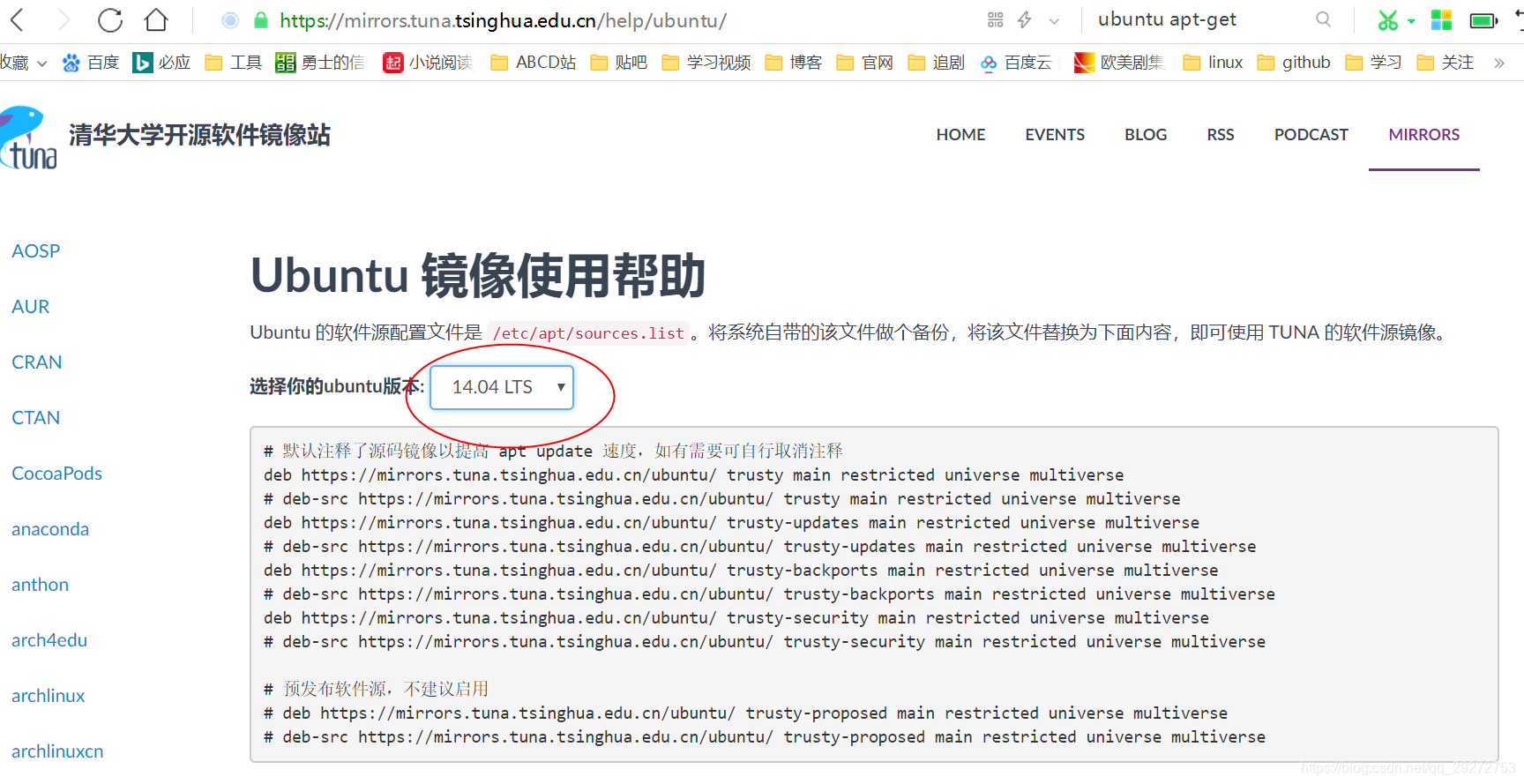Open 学习视频 bookmark folder
The image size is (1524, 784).
[x=706, y=63]
